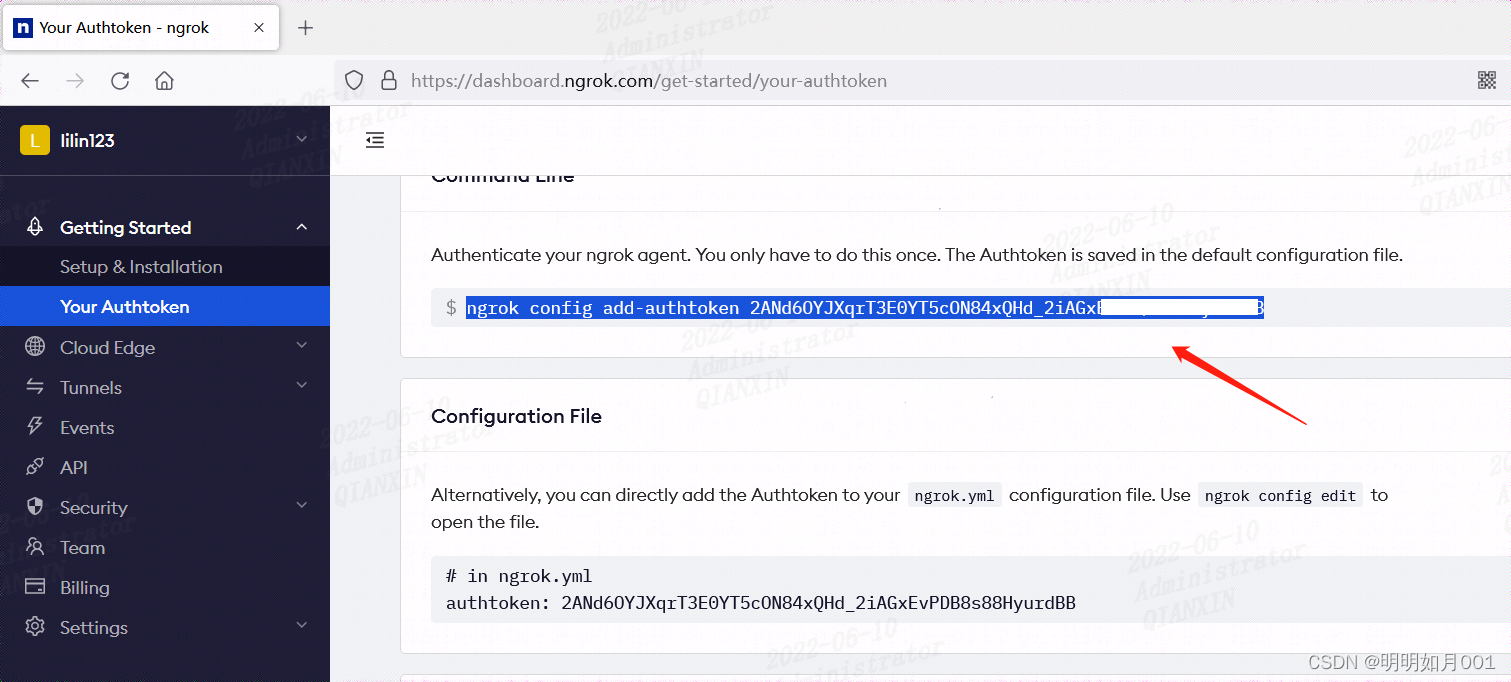Click the Security shield icon
1511x682 pixels.
coord(35,507)
